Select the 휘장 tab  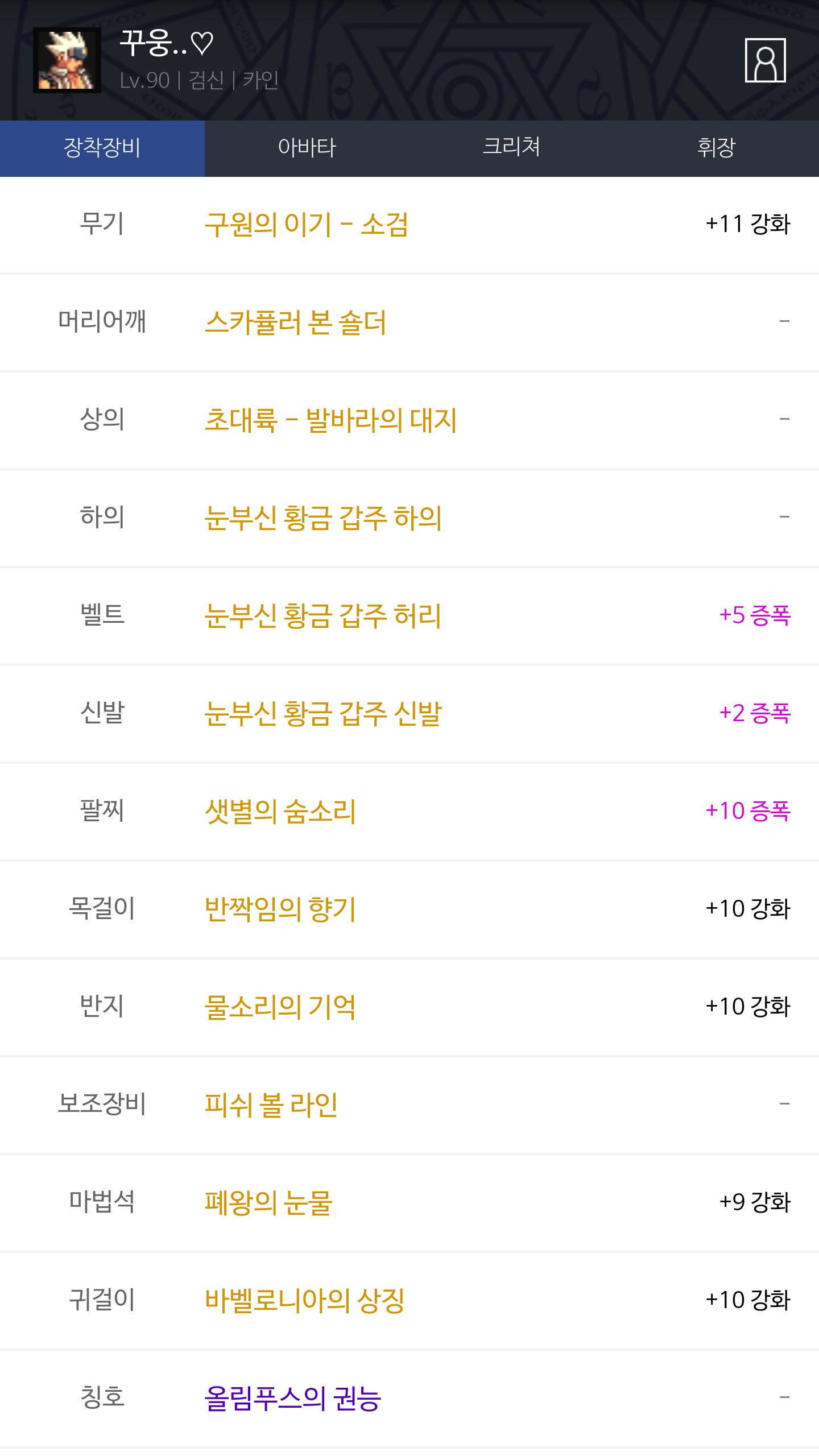pos(717,148)
